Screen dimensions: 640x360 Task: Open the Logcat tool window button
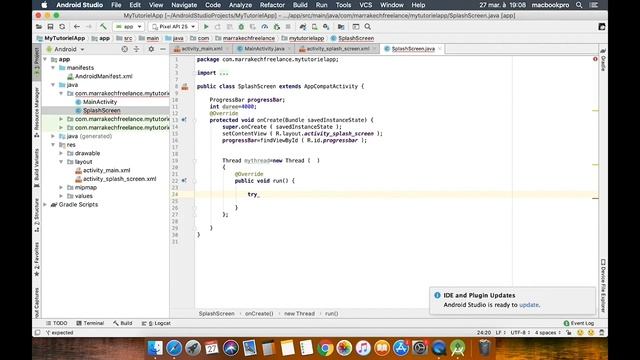[x=156, y=323]
